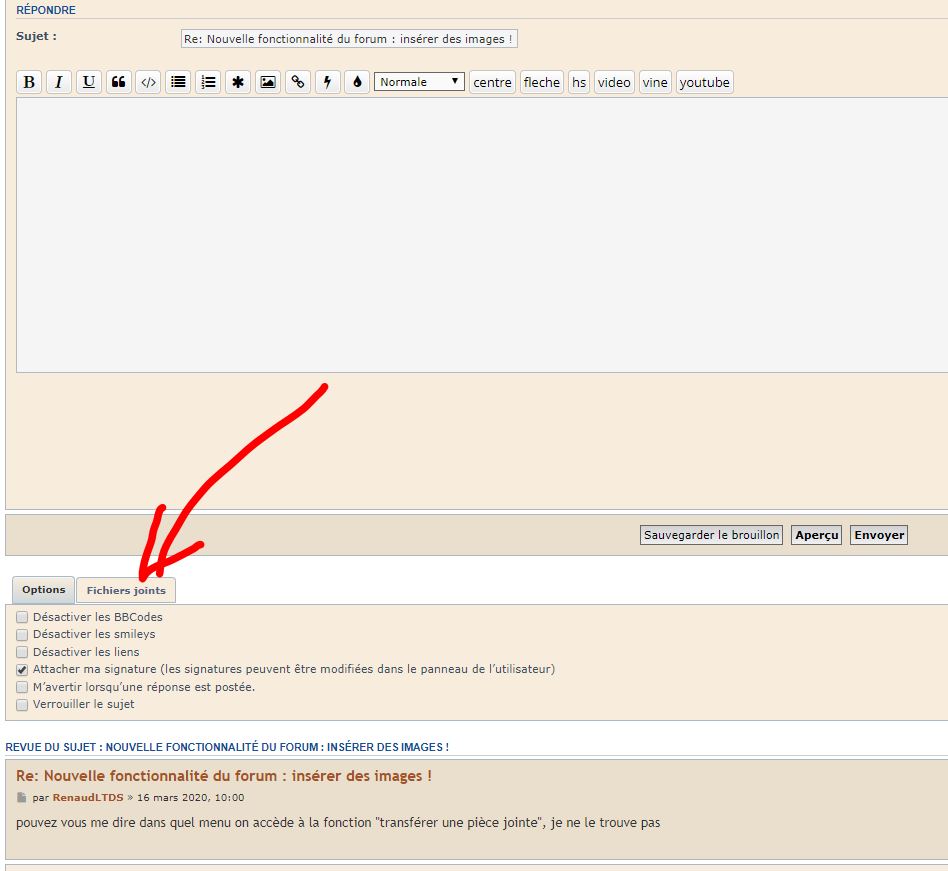Insert an unordered bullet list
The image size is (948, 871).
(178, 82)
